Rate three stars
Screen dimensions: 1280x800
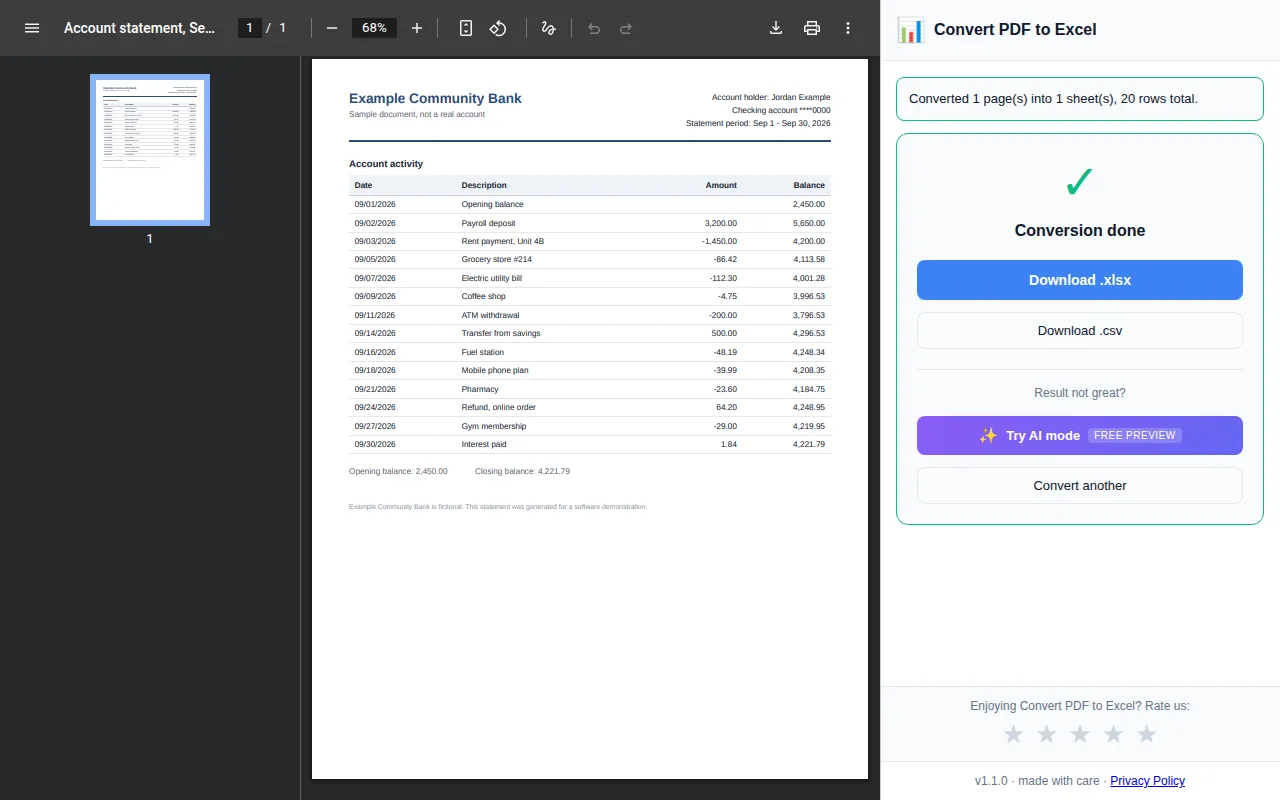click(x=1080, y=735)
